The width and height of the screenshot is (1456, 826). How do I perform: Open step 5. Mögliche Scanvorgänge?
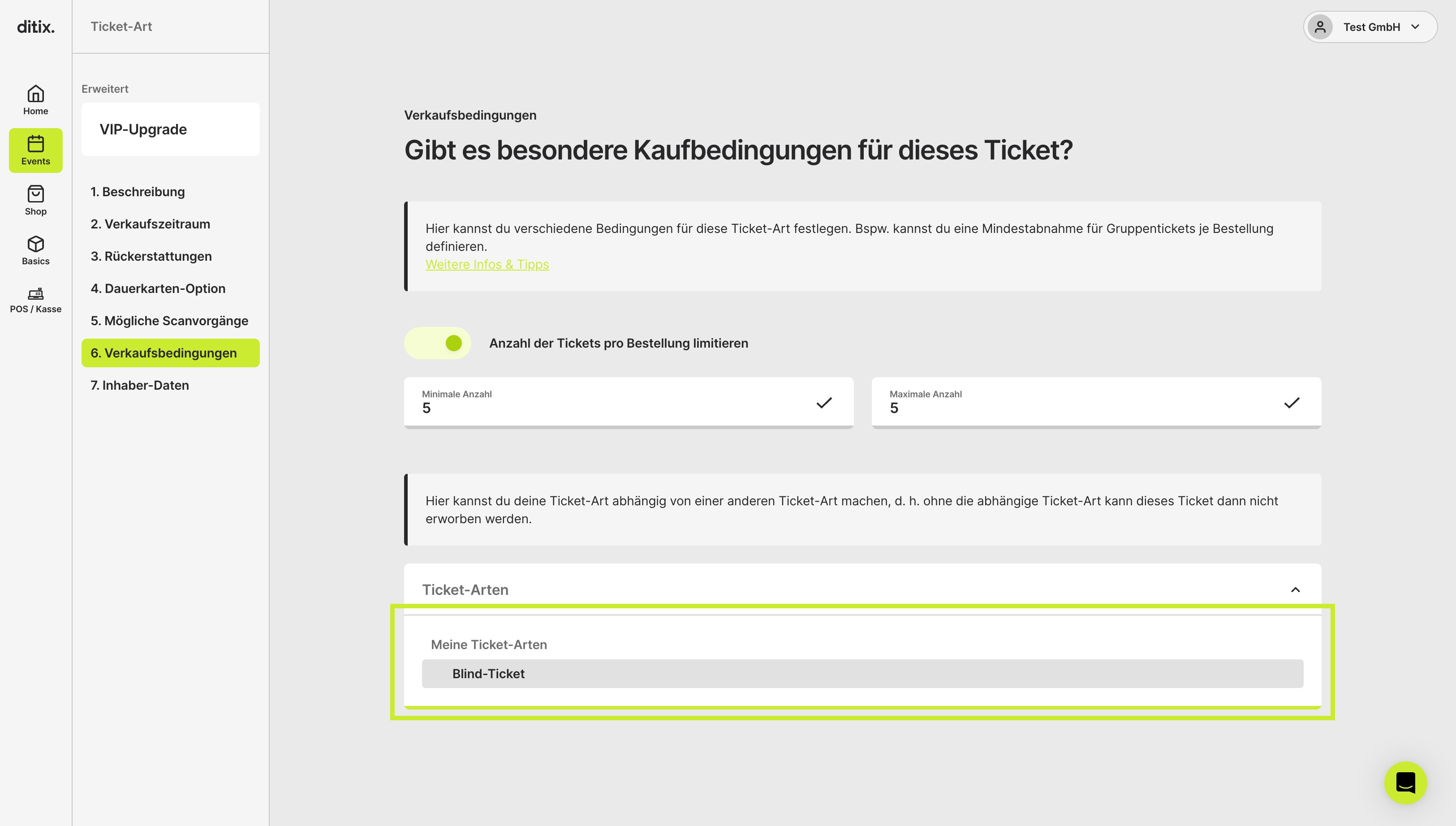click(x=170, y=321)
